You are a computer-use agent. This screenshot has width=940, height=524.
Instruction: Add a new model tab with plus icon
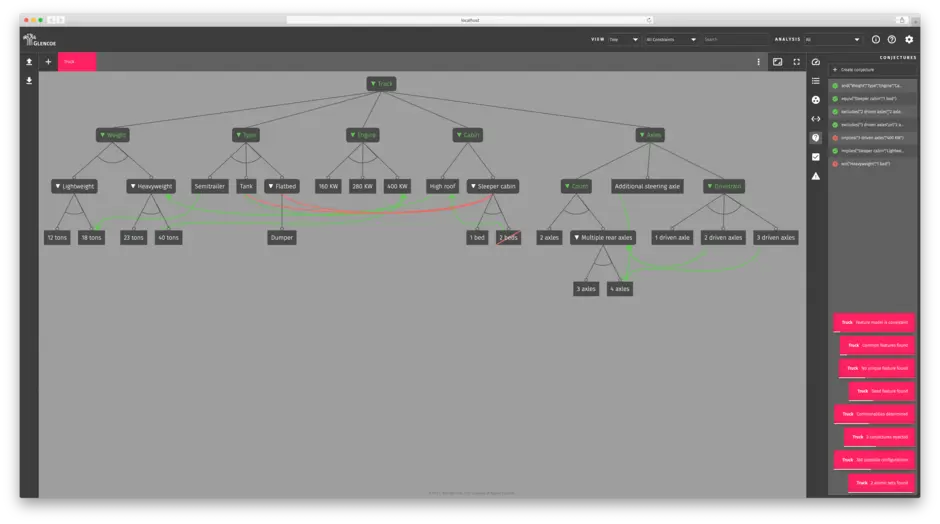(x=48, y=62)
